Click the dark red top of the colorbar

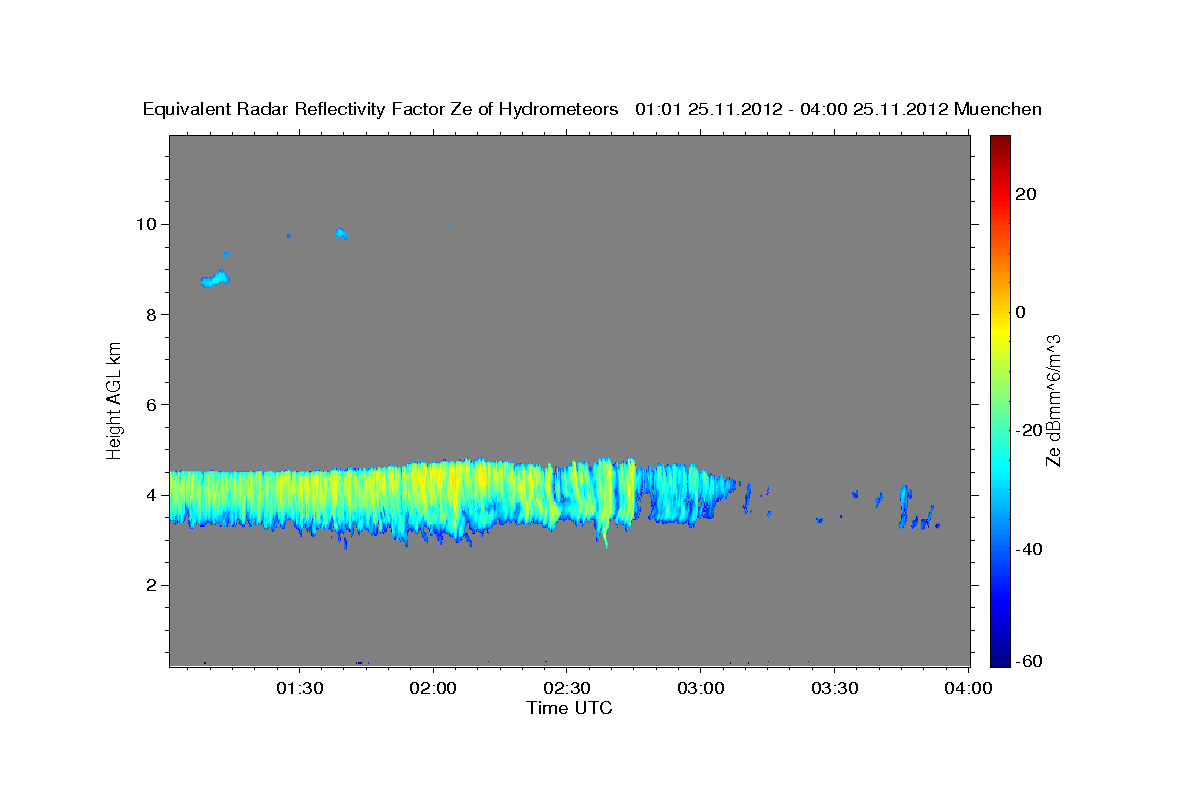pyautogui.click(x=1000, y=143)
